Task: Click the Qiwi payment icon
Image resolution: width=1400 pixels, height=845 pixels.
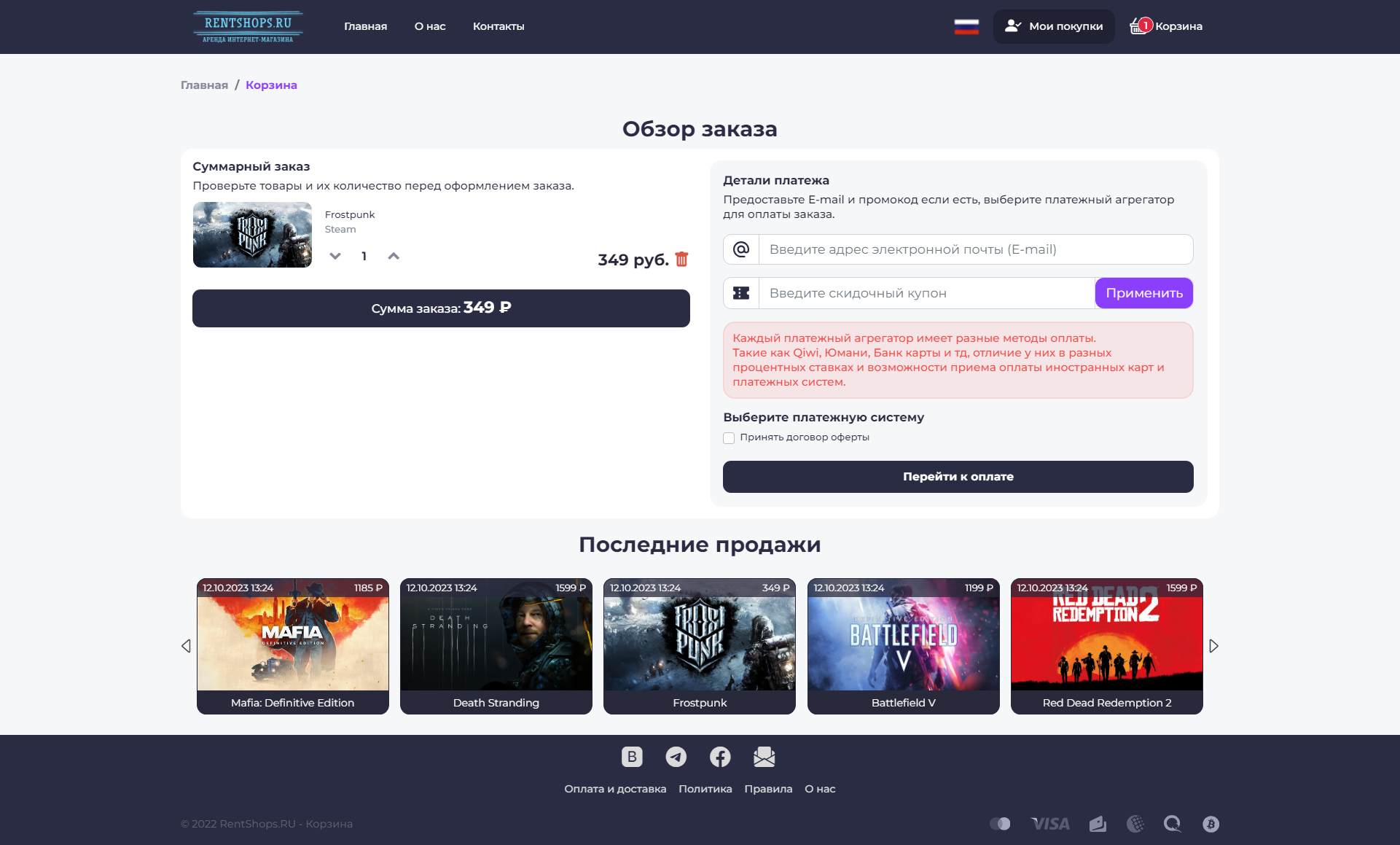Action: (1173, 824)
